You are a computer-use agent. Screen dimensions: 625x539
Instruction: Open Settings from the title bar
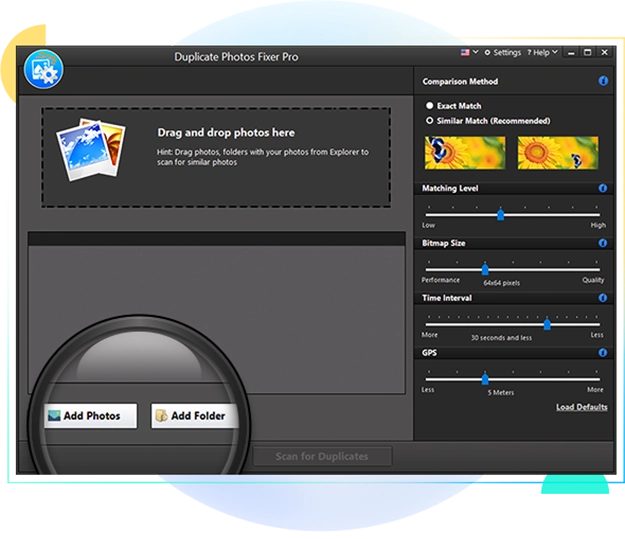click(x=503, y=52)
